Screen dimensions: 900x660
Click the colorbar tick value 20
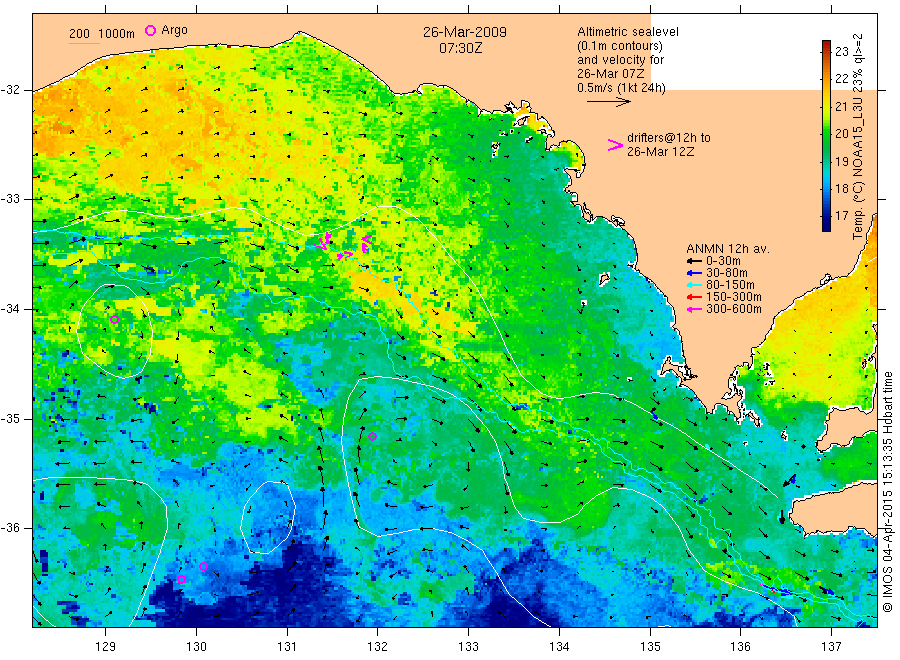click(841, 134)
